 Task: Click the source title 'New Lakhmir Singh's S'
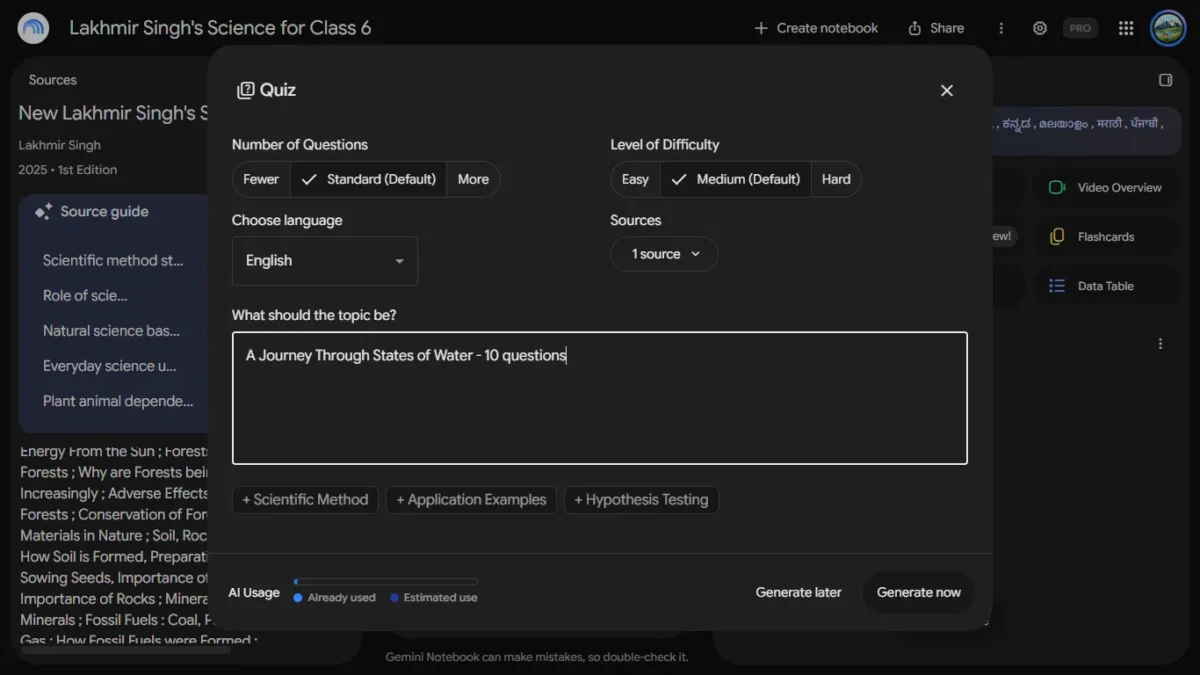tap(113, 113)
